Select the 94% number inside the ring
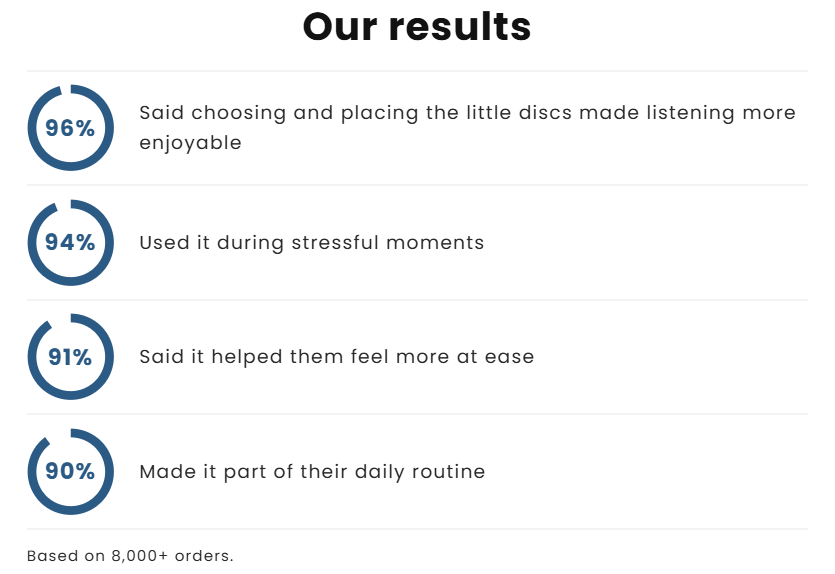835x574 pixels. tap(70, 243)
